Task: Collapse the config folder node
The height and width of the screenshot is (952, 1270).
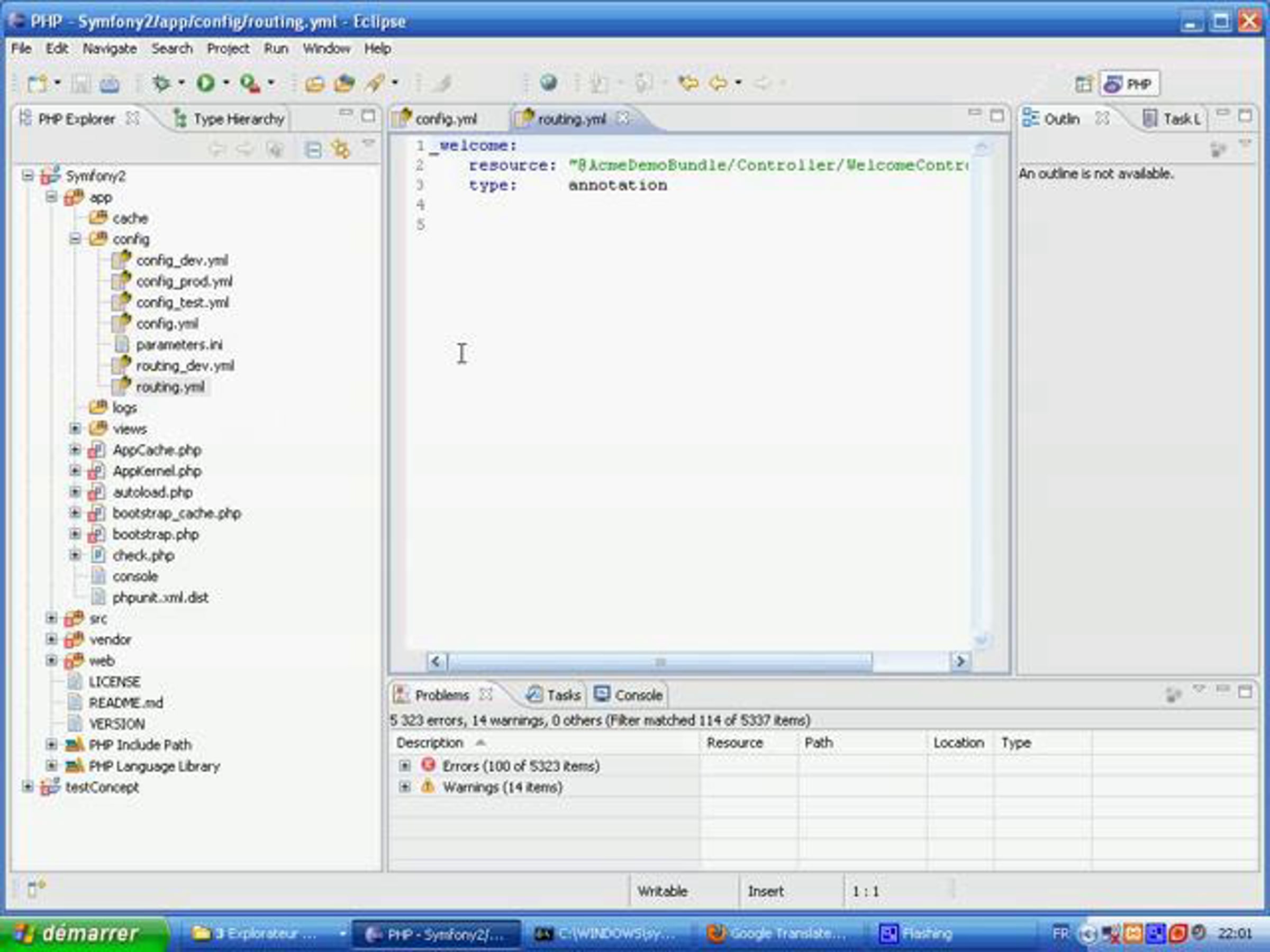Action: pos(75,239)
